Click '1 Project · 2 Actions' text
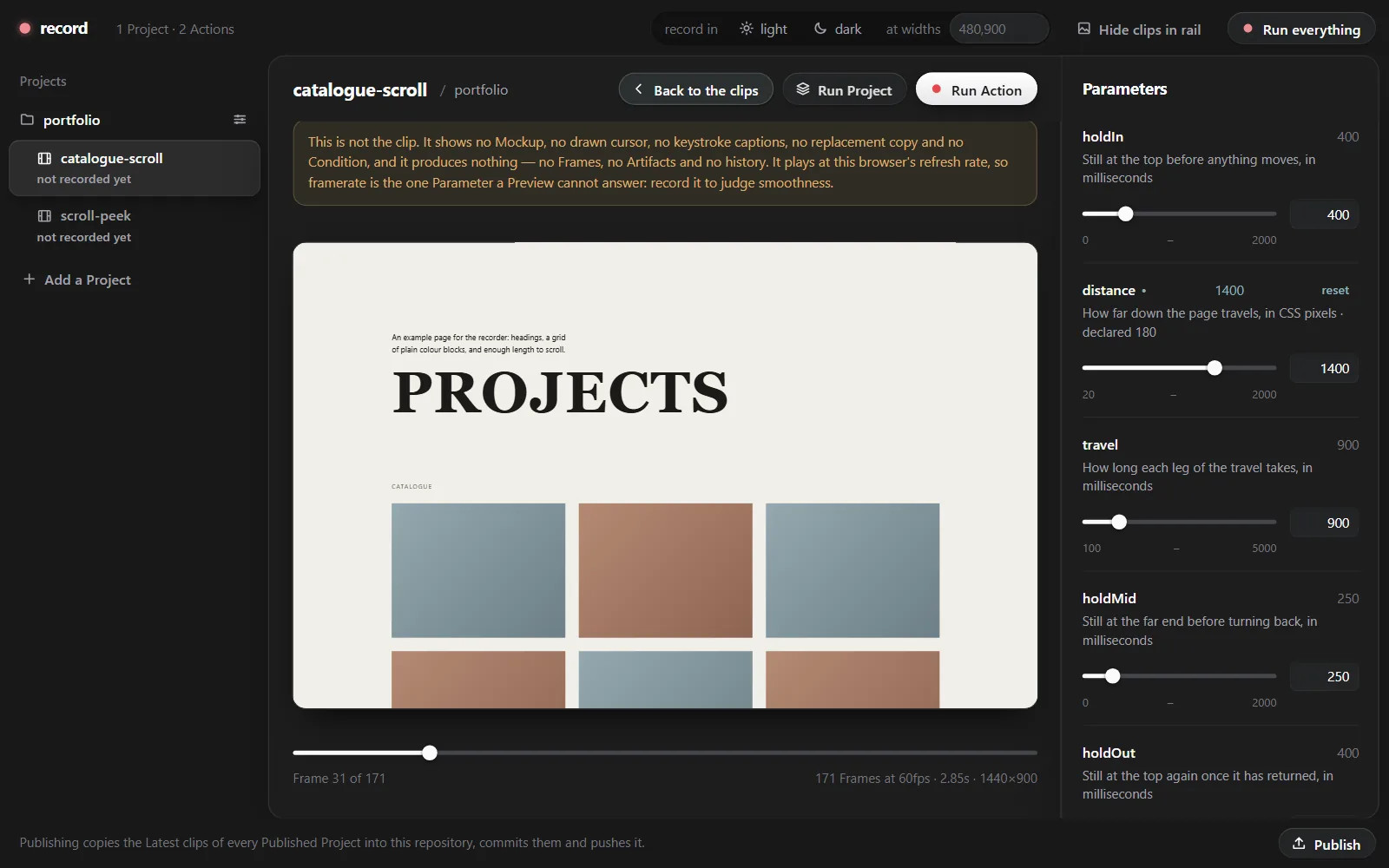Image resolution: width=1389 pixels, height=868 pixels. click(175, 29)
